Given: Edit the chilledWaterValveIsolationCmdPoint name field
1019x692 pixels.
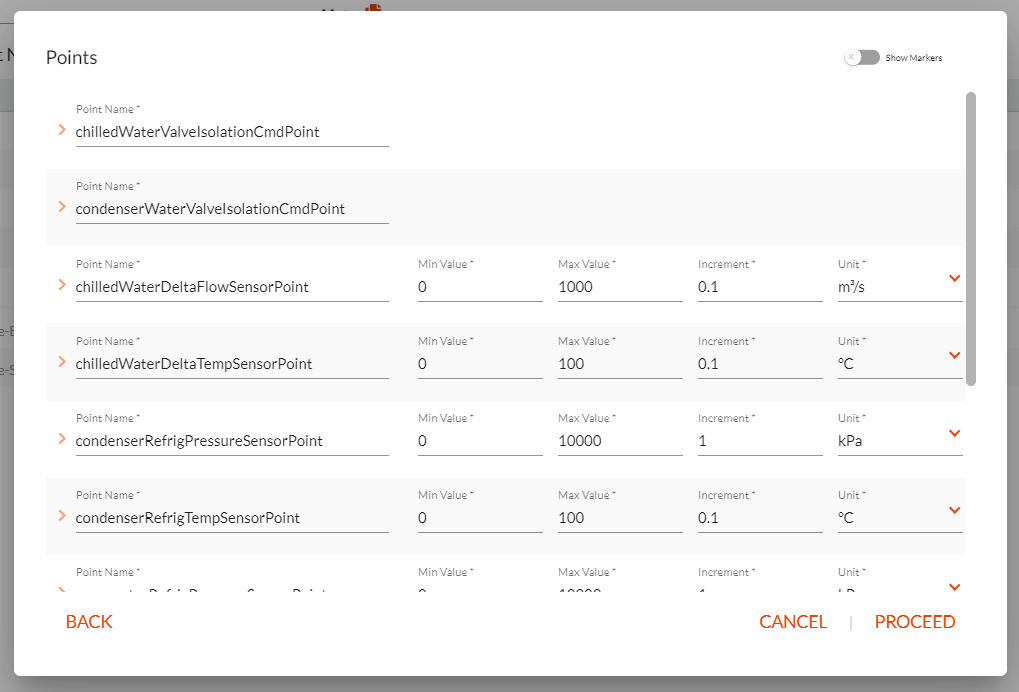Looking at the screenshot, I should tap(232, 132).
